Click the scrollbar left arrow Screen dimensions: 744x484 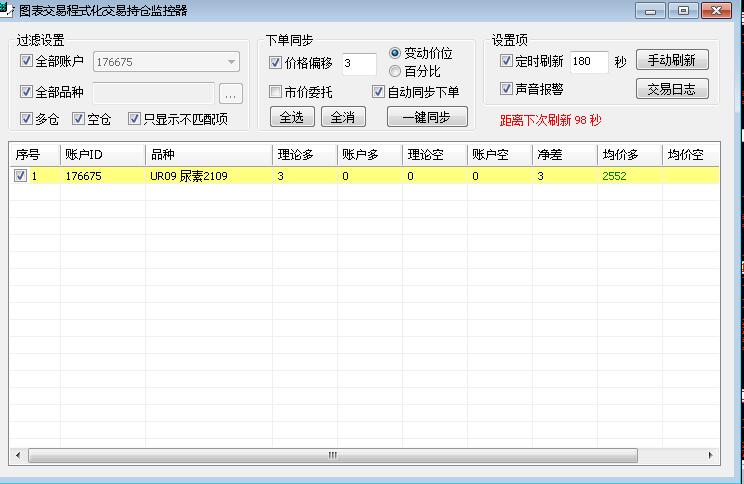[x=18, y=456]
